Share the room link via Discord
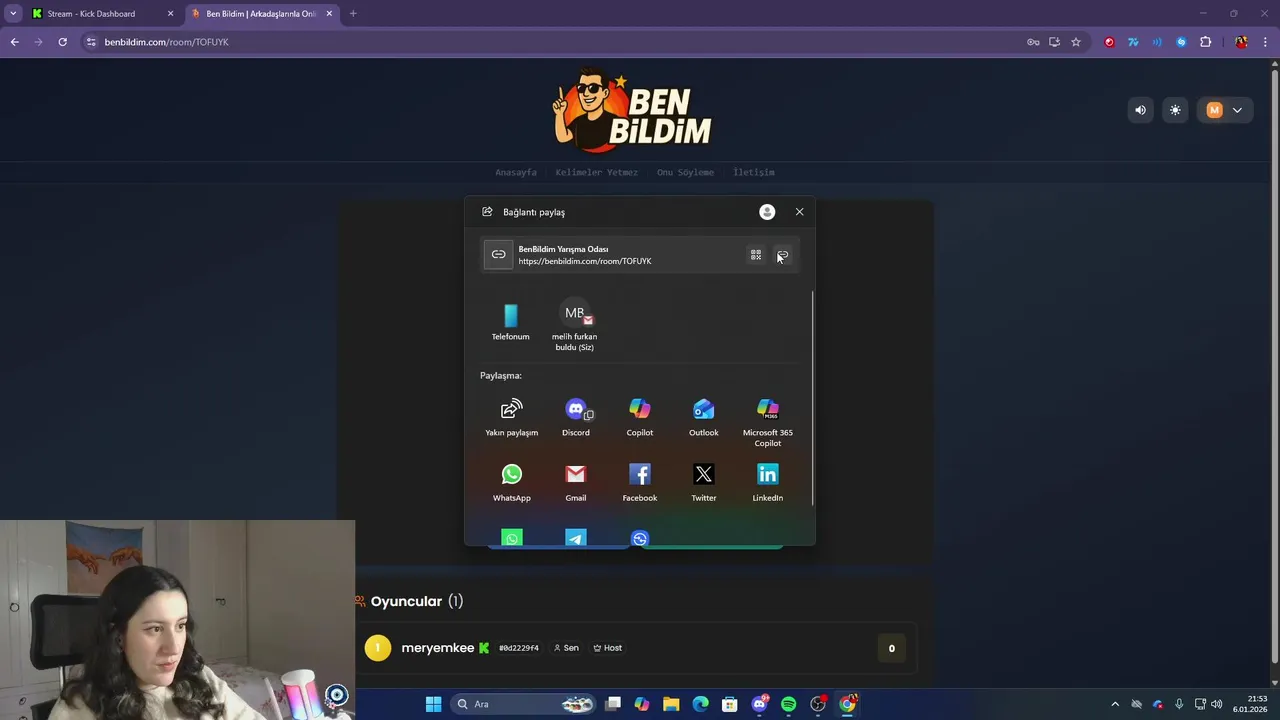Image resolution: width=1280 pixels, height=720 pixels. [x=576, y=418]
